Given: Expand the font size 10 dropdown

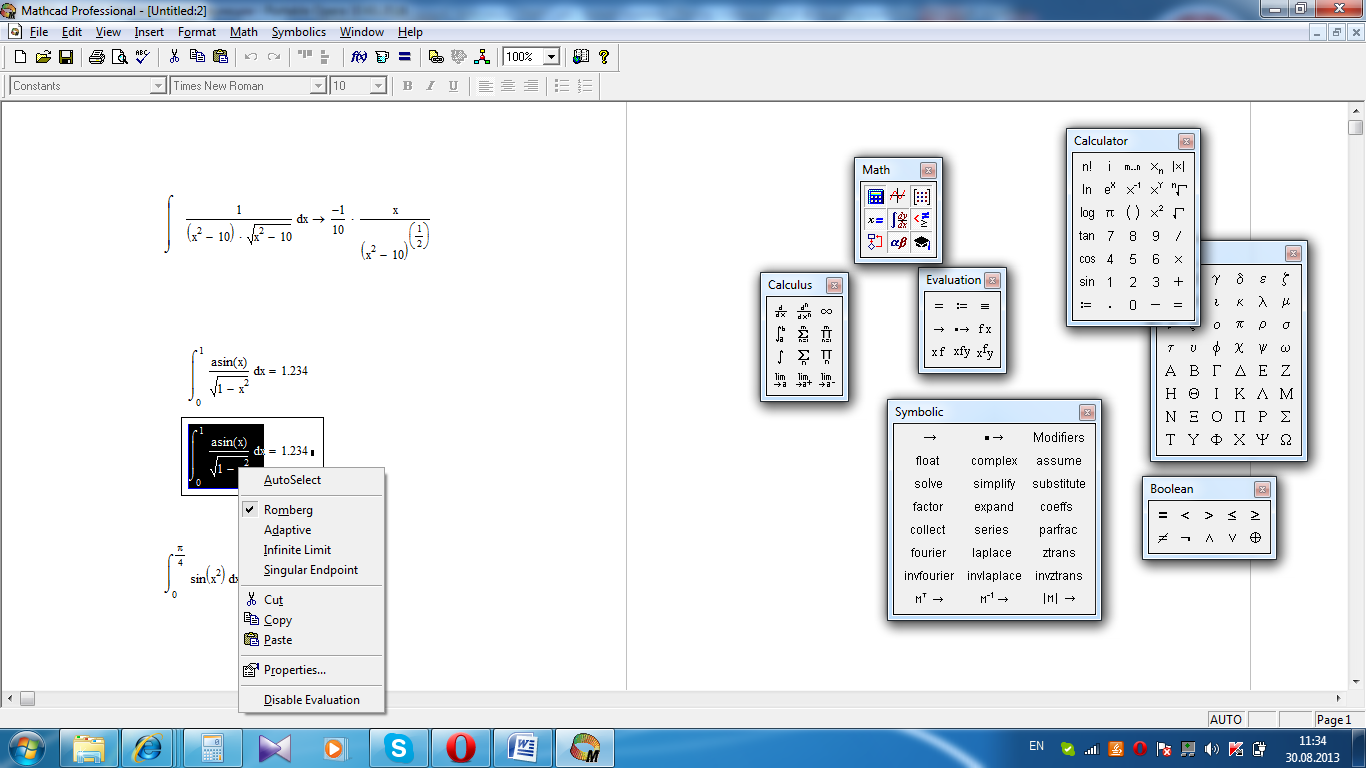Looking at the screenshot, I should (378, 86).
